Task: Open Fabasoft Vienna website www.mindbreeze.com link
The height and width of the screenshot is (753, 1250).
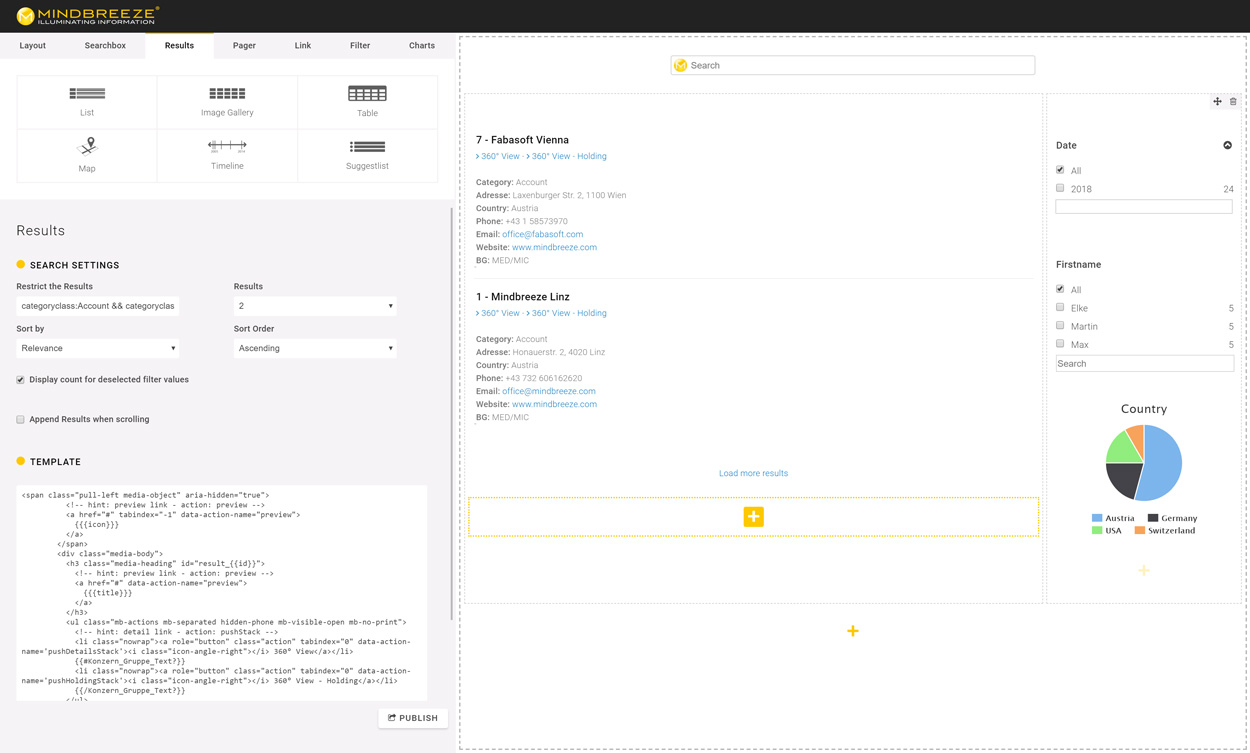Action: (x=554, y=247)
